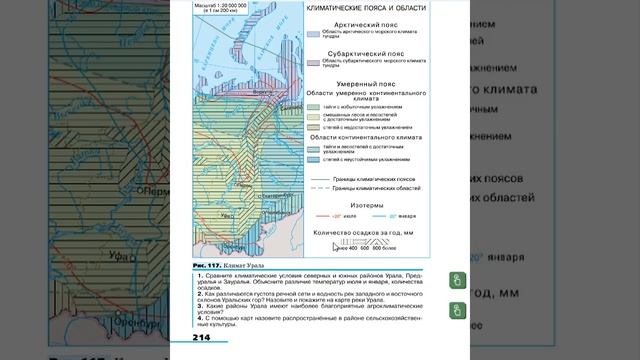
Task: Click the Subarctic marine climate purple swatch
Action: click(x=313, y=63)
